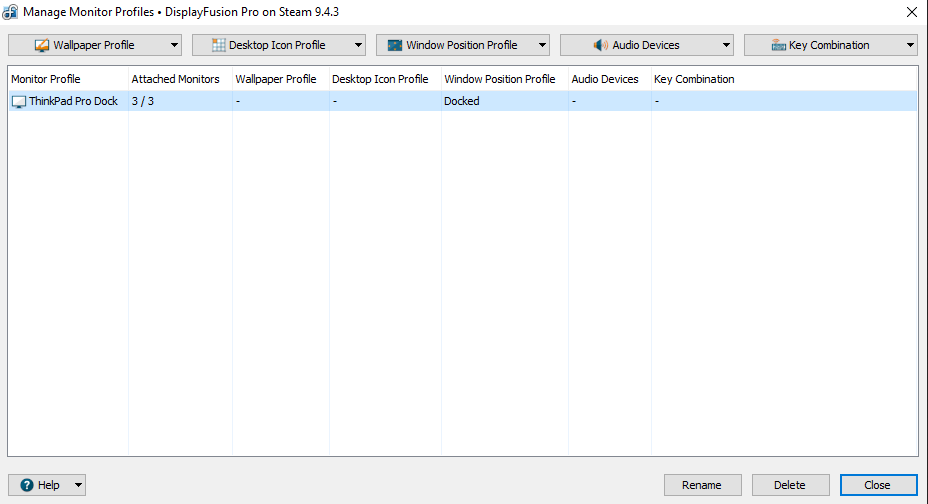Click the Help question mark icon

click(x=27, y=485)
